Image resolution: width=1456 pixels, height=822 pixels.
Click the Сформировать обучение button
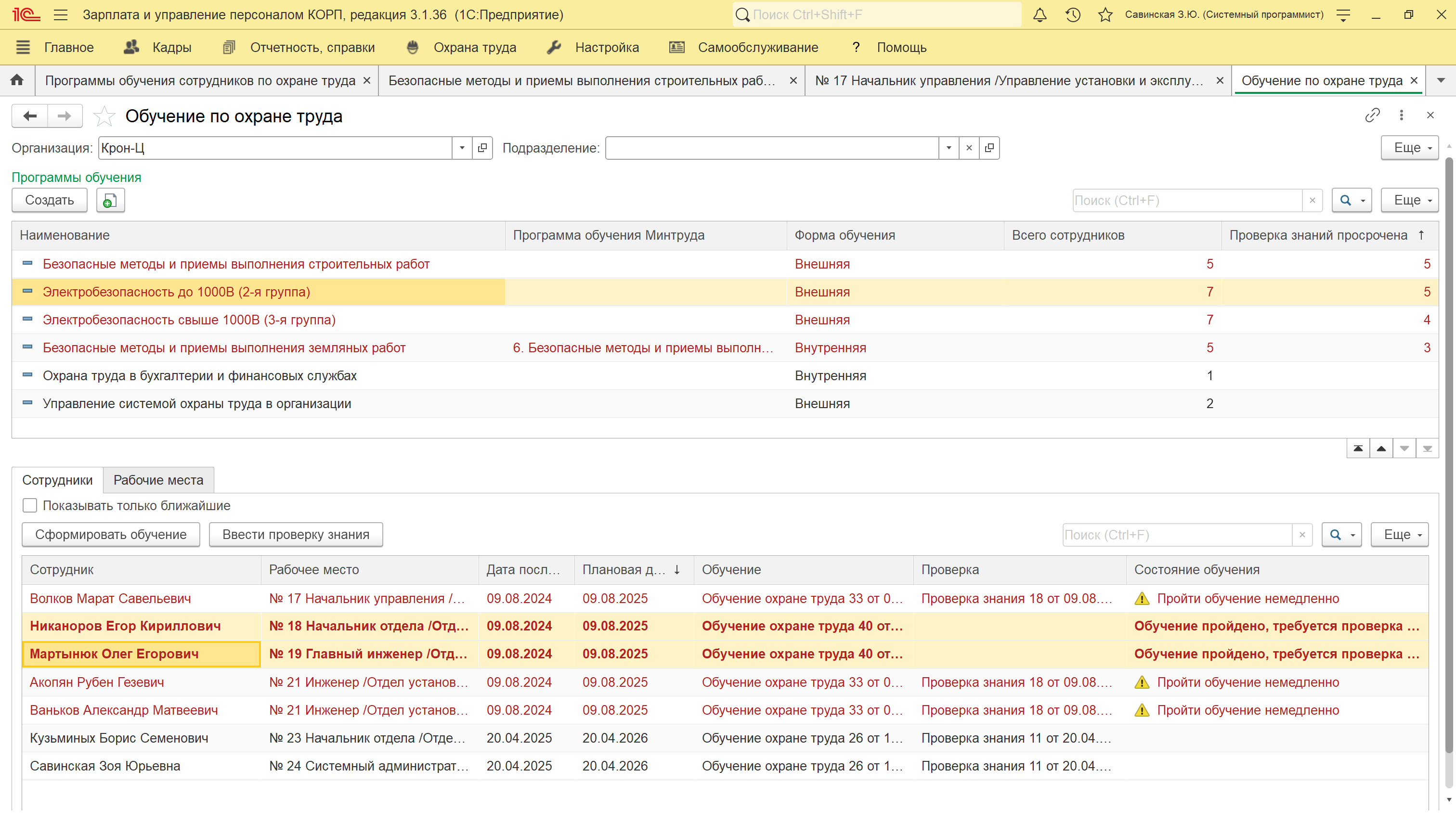point(111,534)
